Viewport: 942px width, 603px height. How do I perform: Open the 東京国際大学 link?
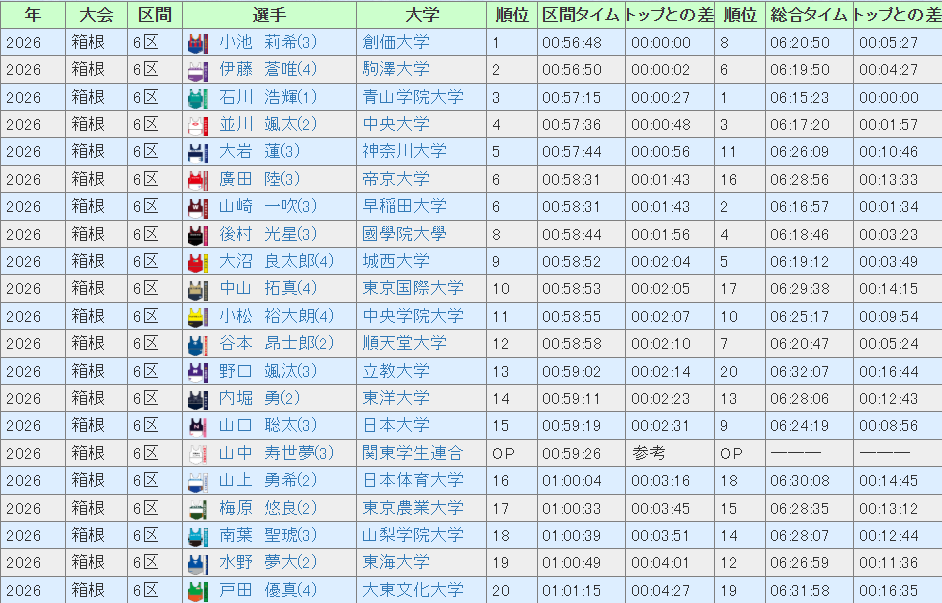coord(413,289)
